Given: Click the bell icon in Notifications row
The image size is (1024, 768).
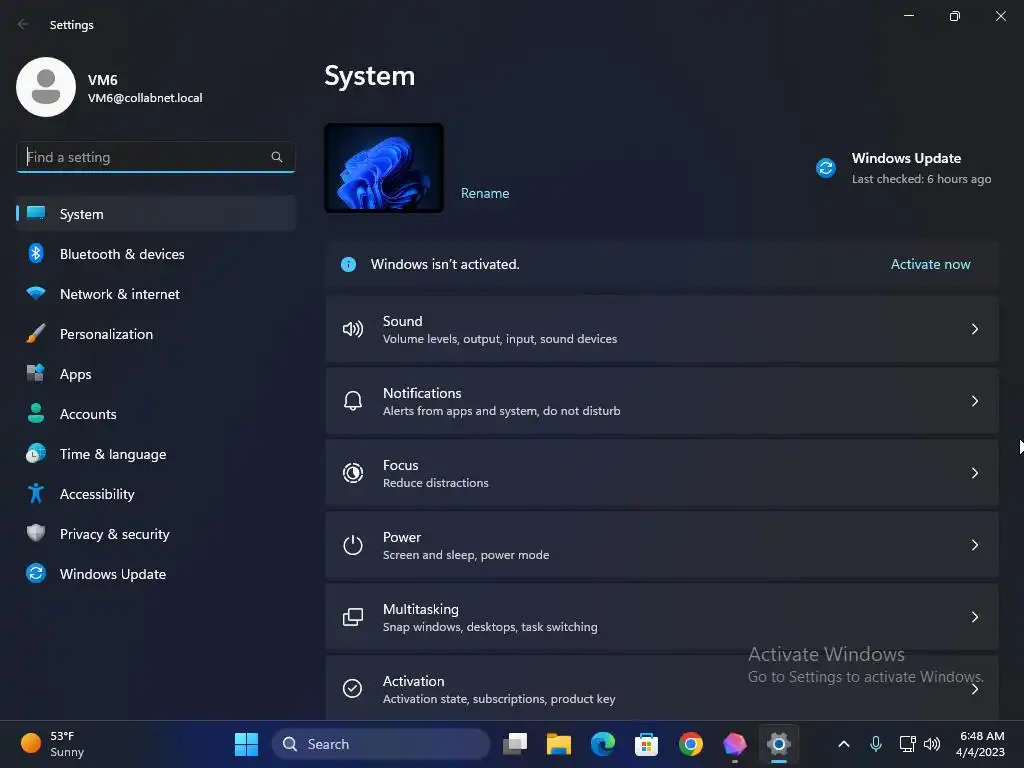Looking at the screenshot, I should [x=353, y=401].
